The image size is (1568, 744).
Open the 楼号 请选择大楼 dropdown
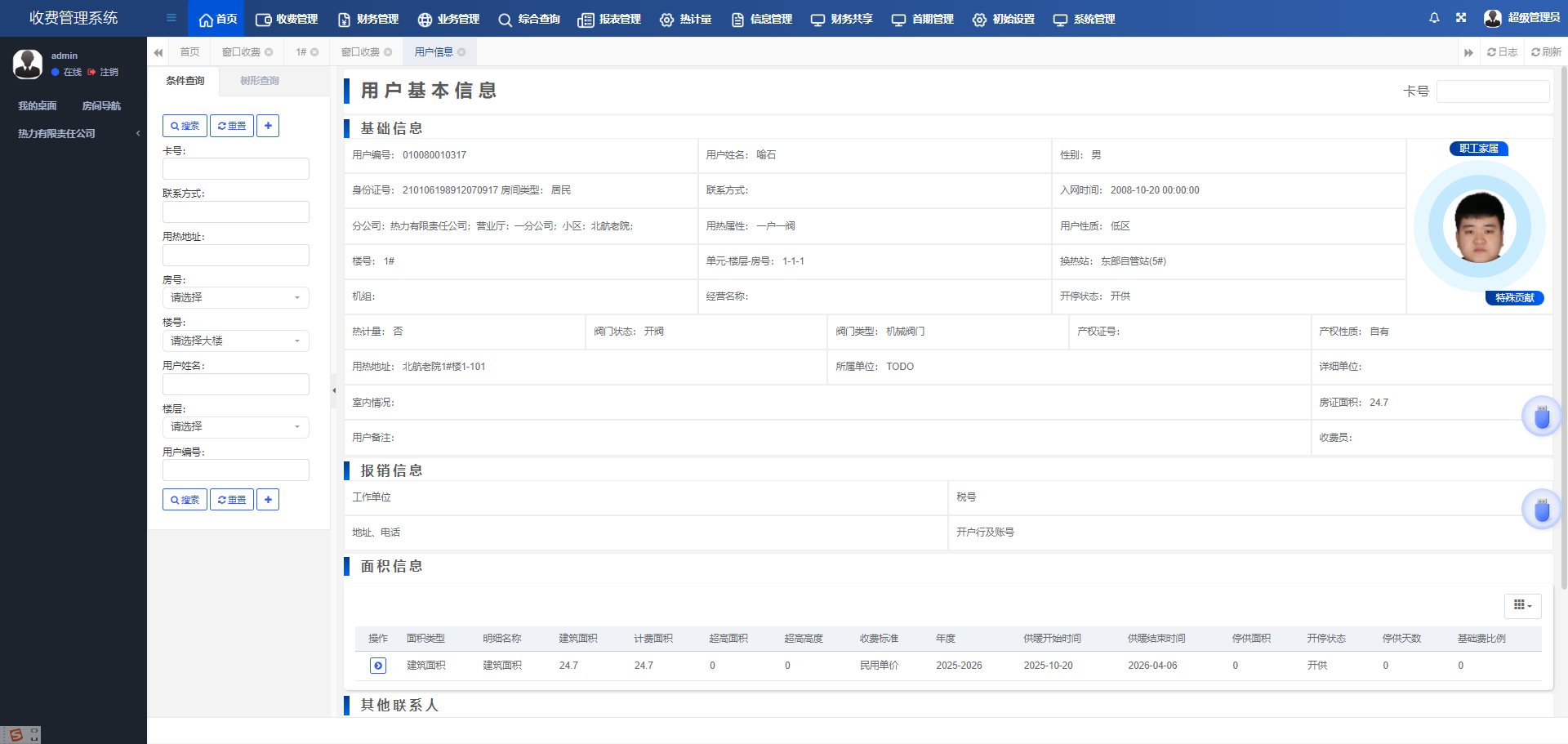click(x=235, y=341)
